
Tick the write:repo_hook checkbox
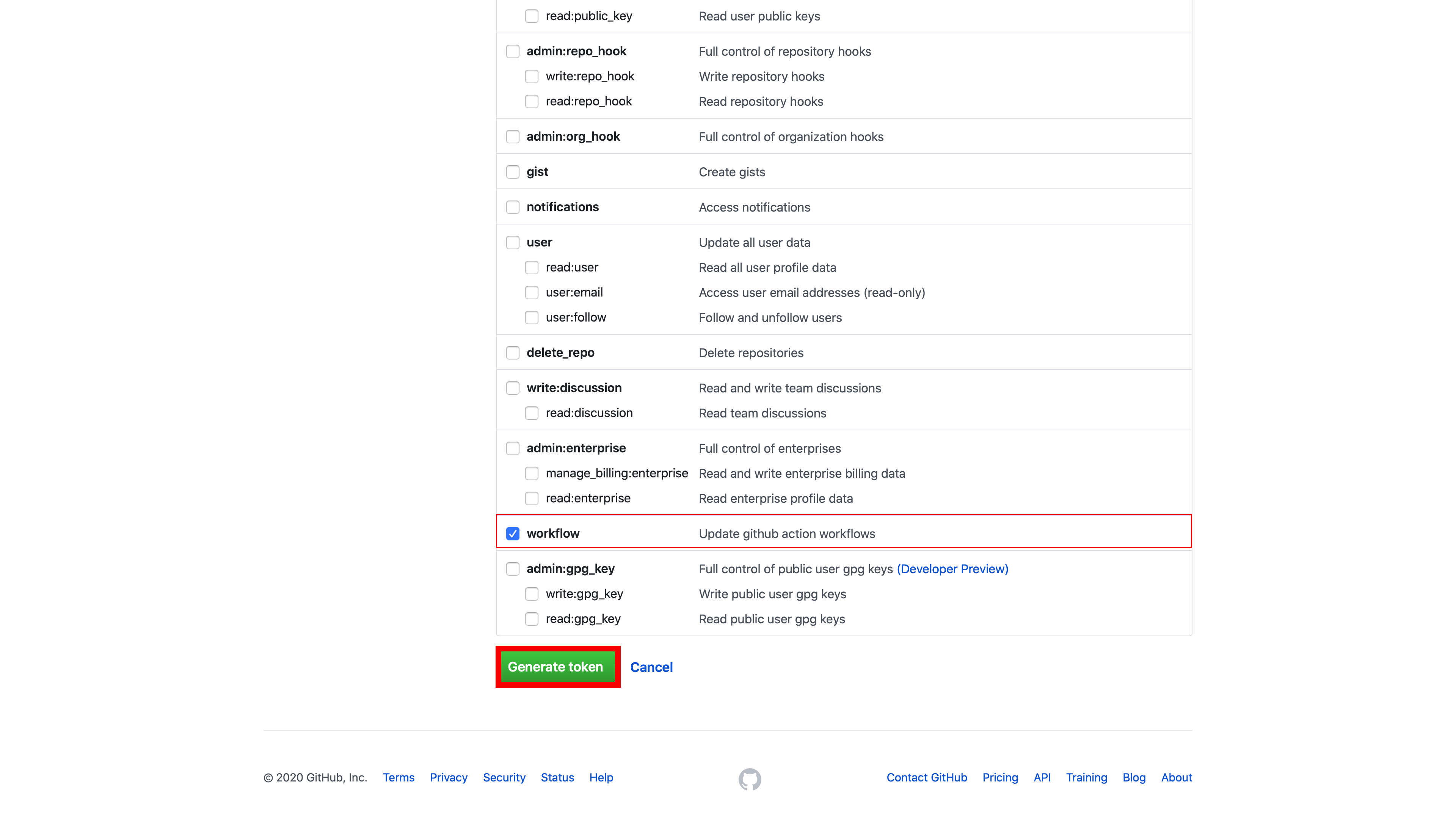point(531,76)
